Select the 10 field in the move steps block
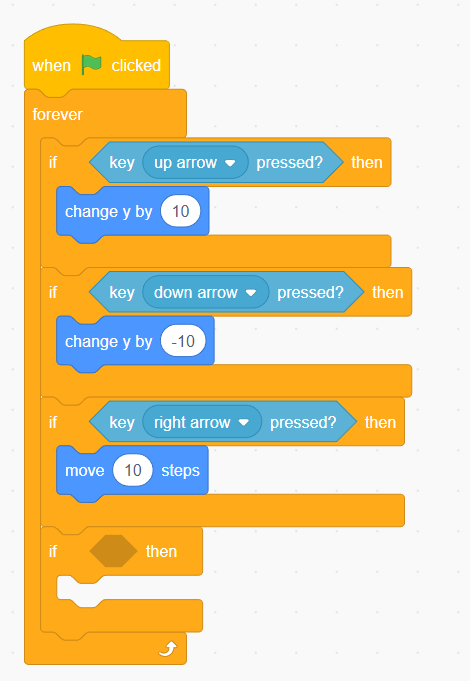The image size is (470, 681). click(133, 470)
